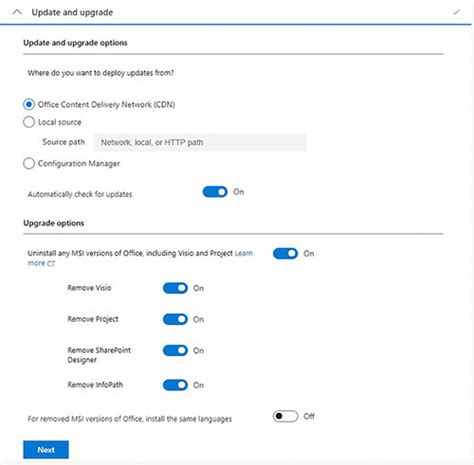Select the Local source radio option

pos(29,122)
